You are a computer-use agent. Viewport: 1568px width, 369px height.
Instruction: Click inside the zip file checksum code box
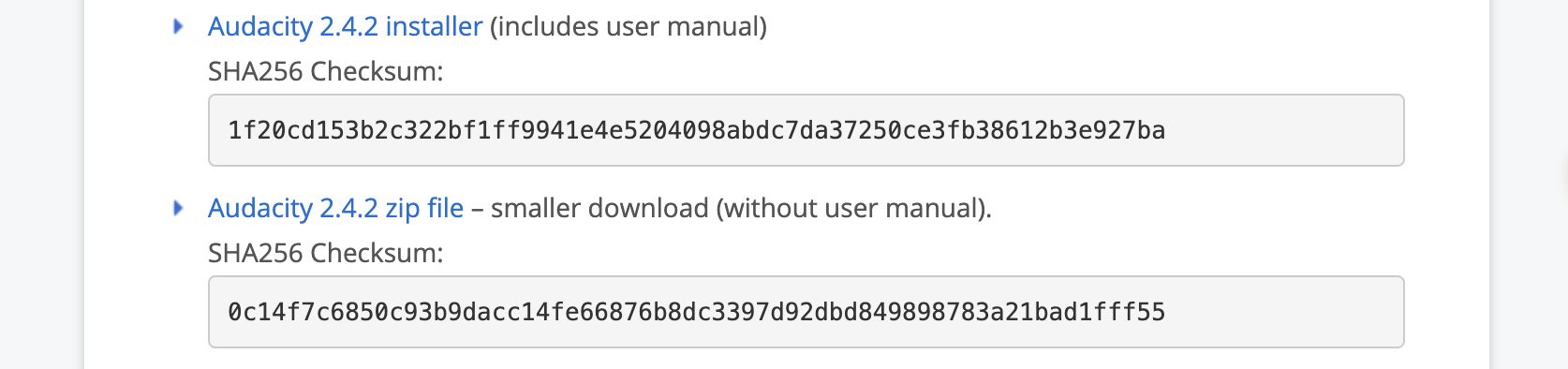[x=806, y=312]
